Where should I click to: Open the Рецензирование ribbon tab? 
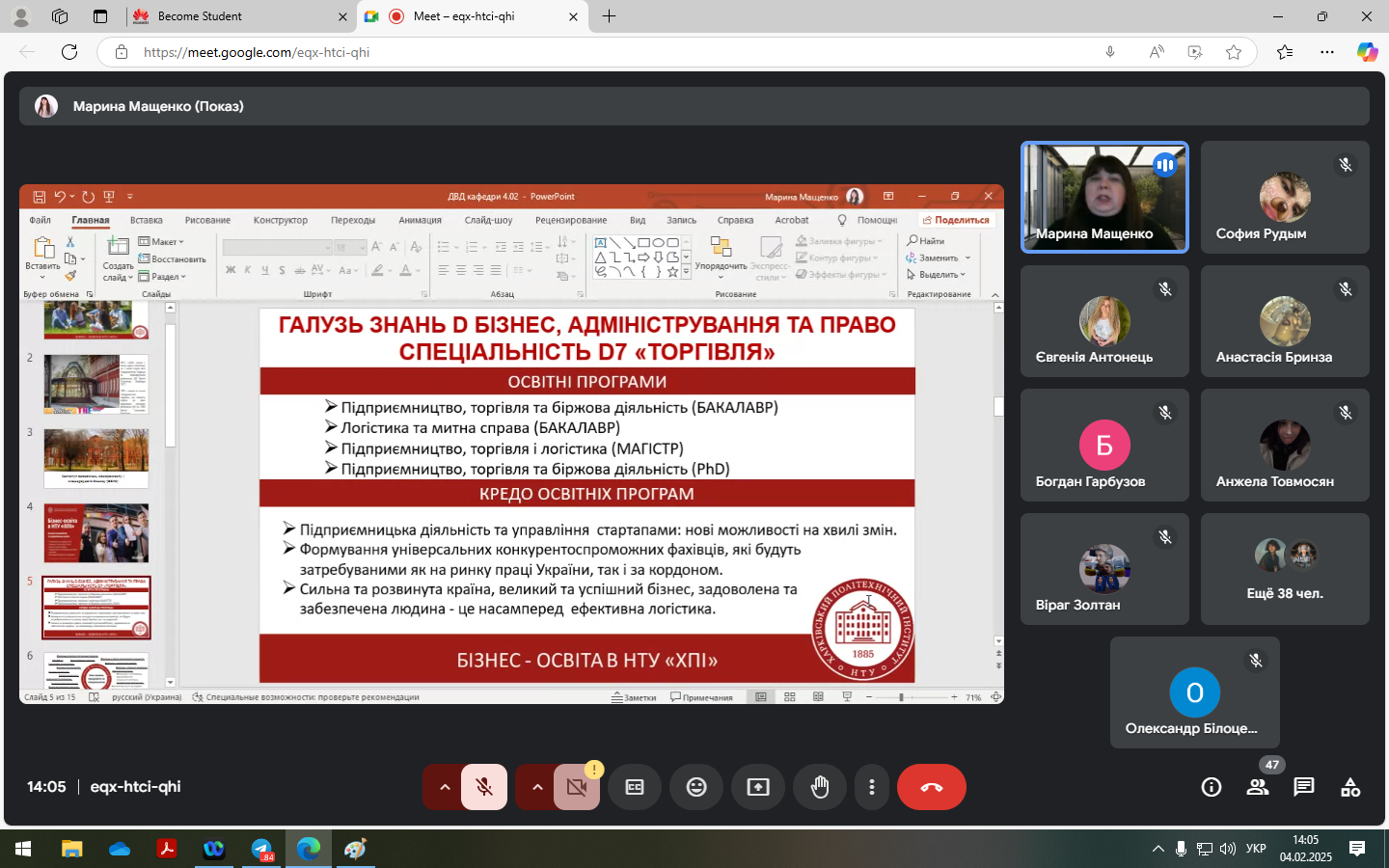[x=571, y=220]
